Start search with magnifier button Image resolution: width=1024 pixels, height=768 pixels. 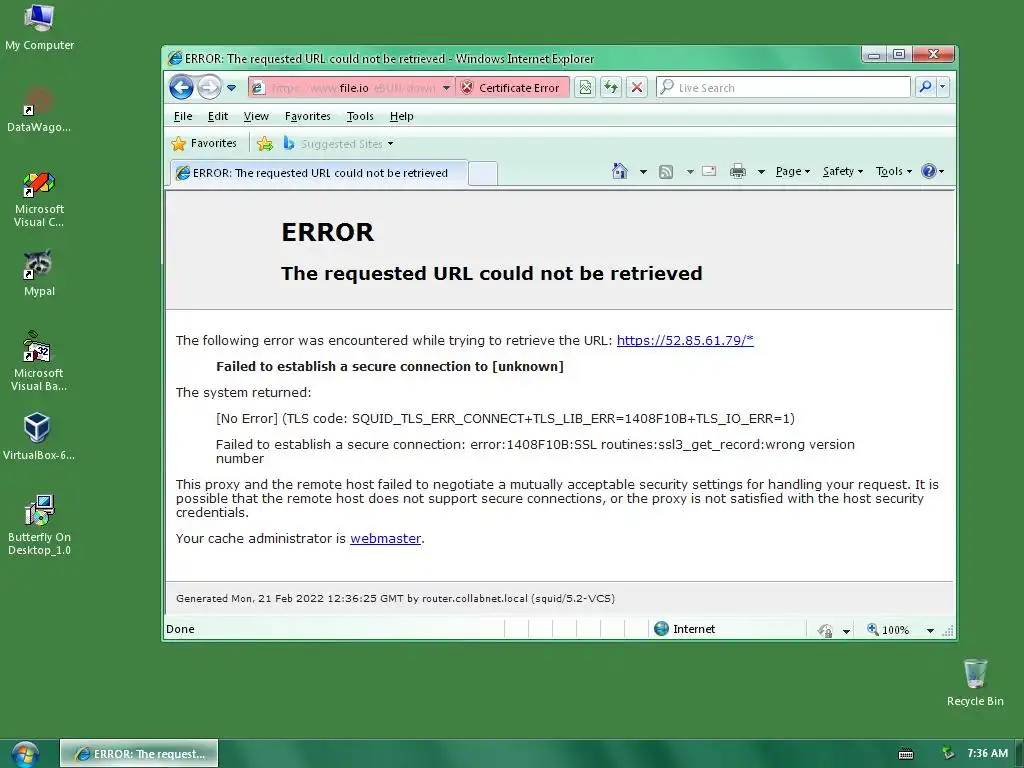click(925, 87)
